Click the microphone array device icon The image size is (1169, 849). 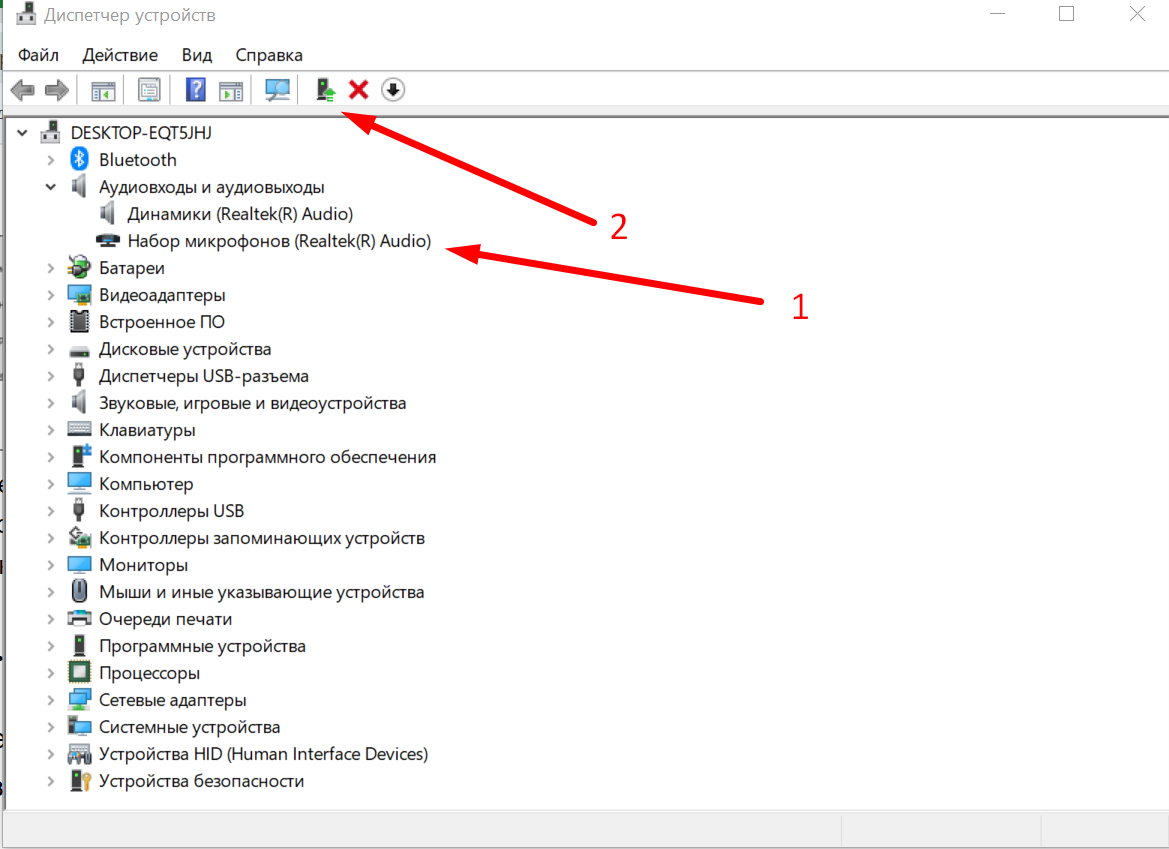coord(107,241)
